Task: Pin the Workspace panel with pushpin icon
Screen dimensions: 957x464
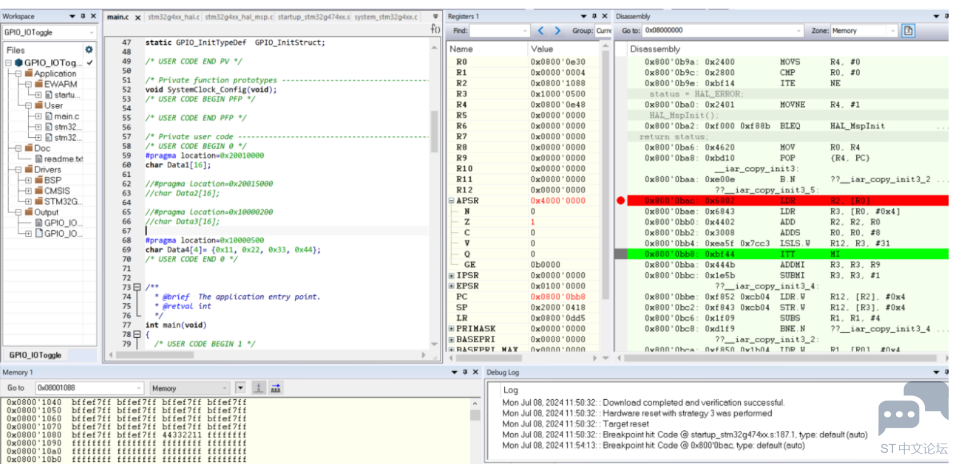Action: pyautogui.click(x=84, y=16)
